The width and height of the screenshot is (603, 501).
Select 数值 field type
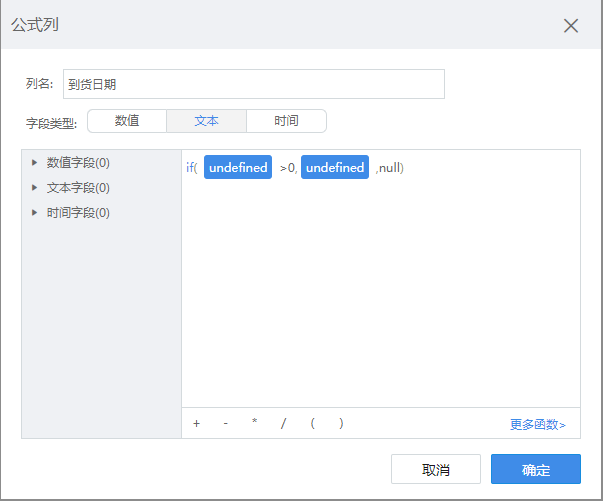tap(127, 121)
